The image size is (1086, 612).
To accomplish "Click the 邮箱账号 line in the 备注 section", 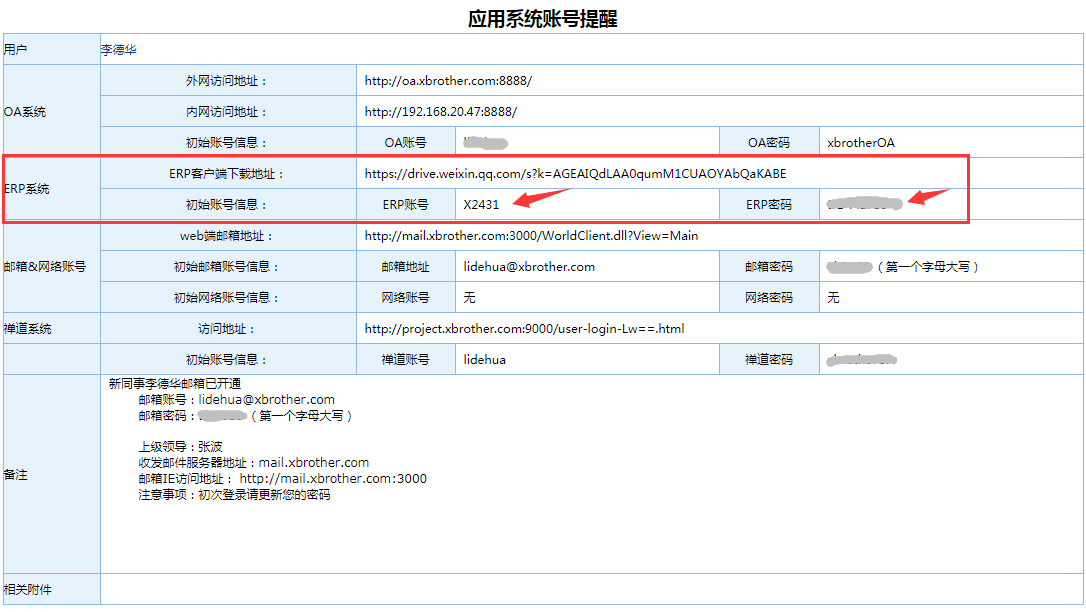I will 236,400.
